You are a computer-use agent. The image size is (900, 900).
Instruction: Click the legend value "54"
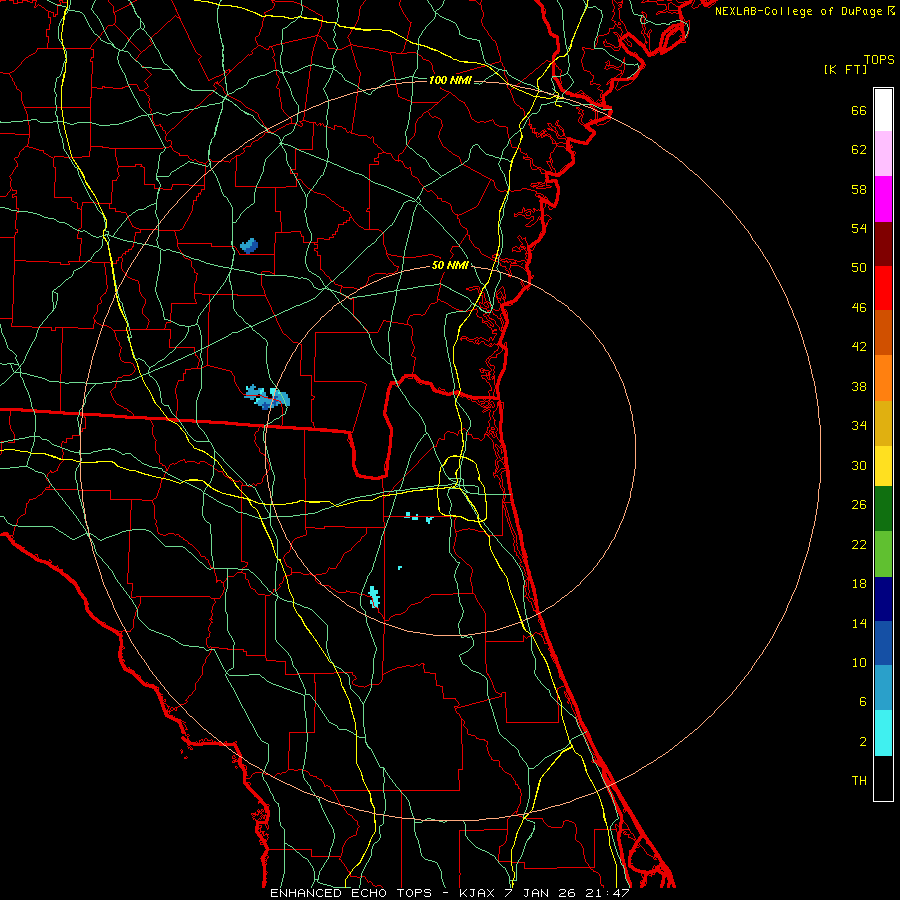(x=859, y=228)
